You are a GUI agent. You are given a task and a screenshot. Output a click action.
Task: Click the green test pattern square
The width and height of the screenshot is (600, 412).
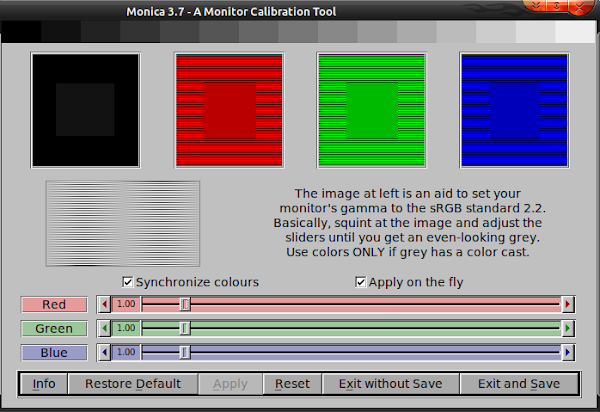tap(372, 110)
